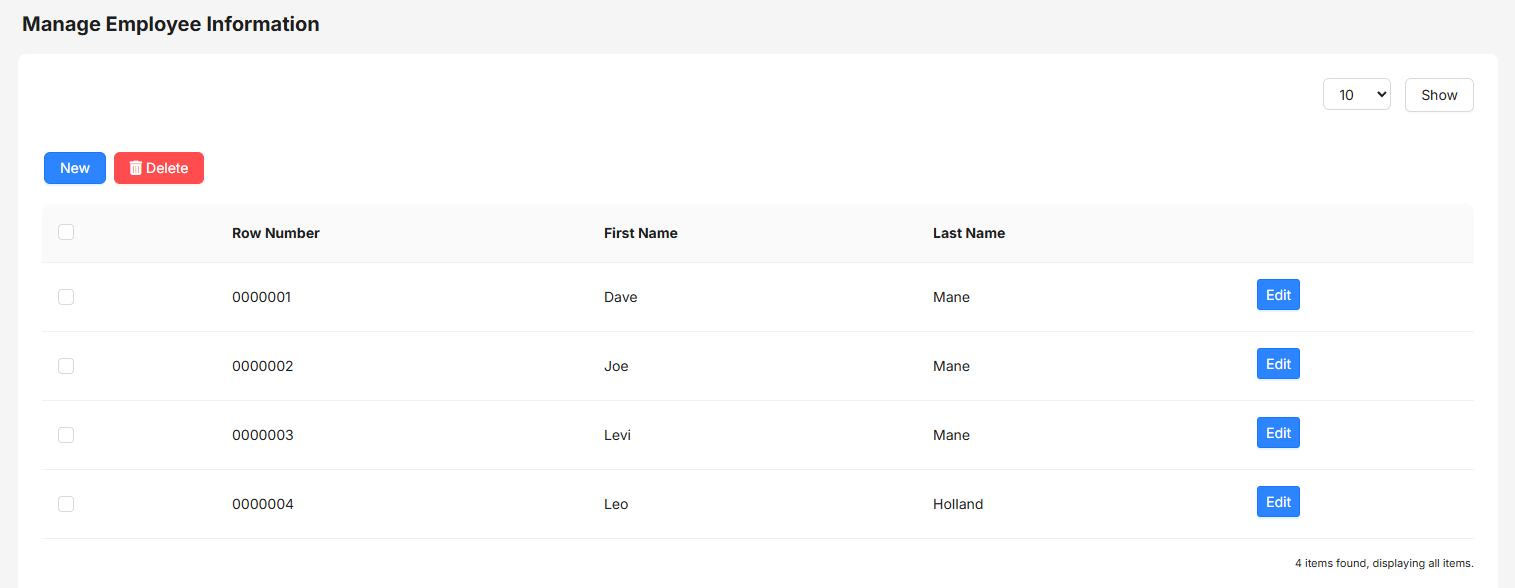Click the Manage Employee Information heading
This screenshot has width=1515, height=588.
pos(171,24)
